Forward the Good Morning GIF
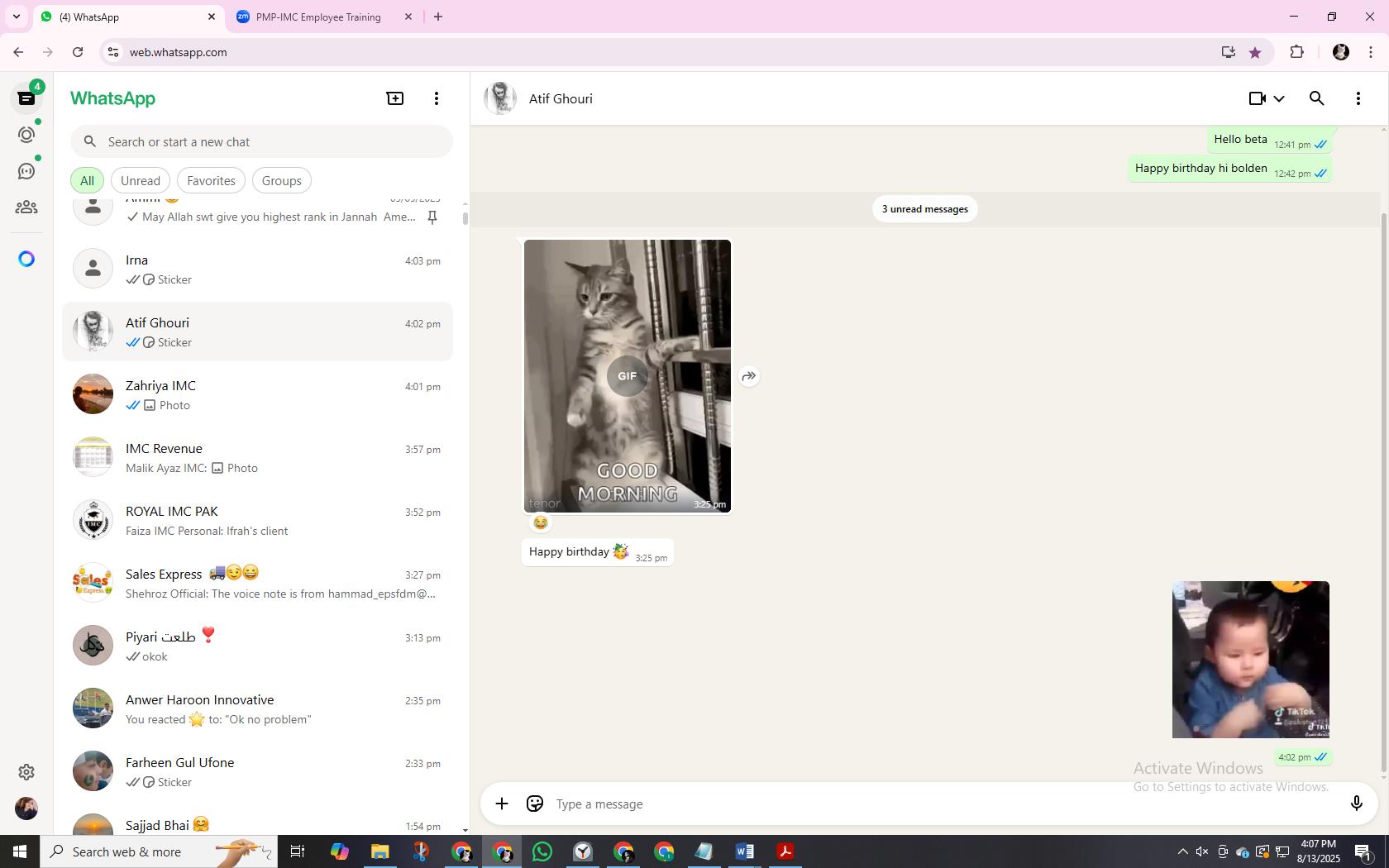This screenshot has width=1389, height=868. (x=749, y=376)
